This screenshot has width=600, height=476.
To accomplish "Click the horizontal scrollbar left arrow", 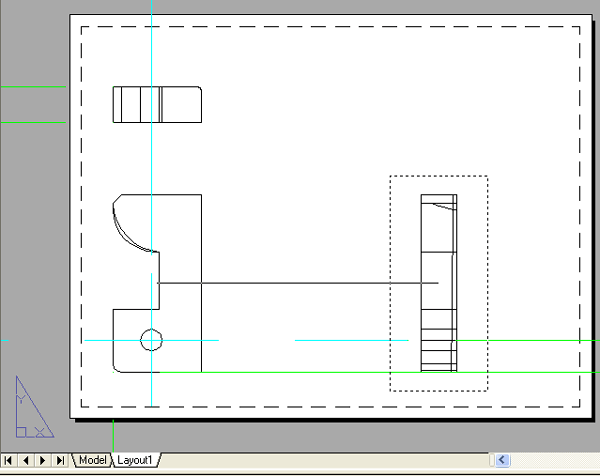I will coord(502,460).
